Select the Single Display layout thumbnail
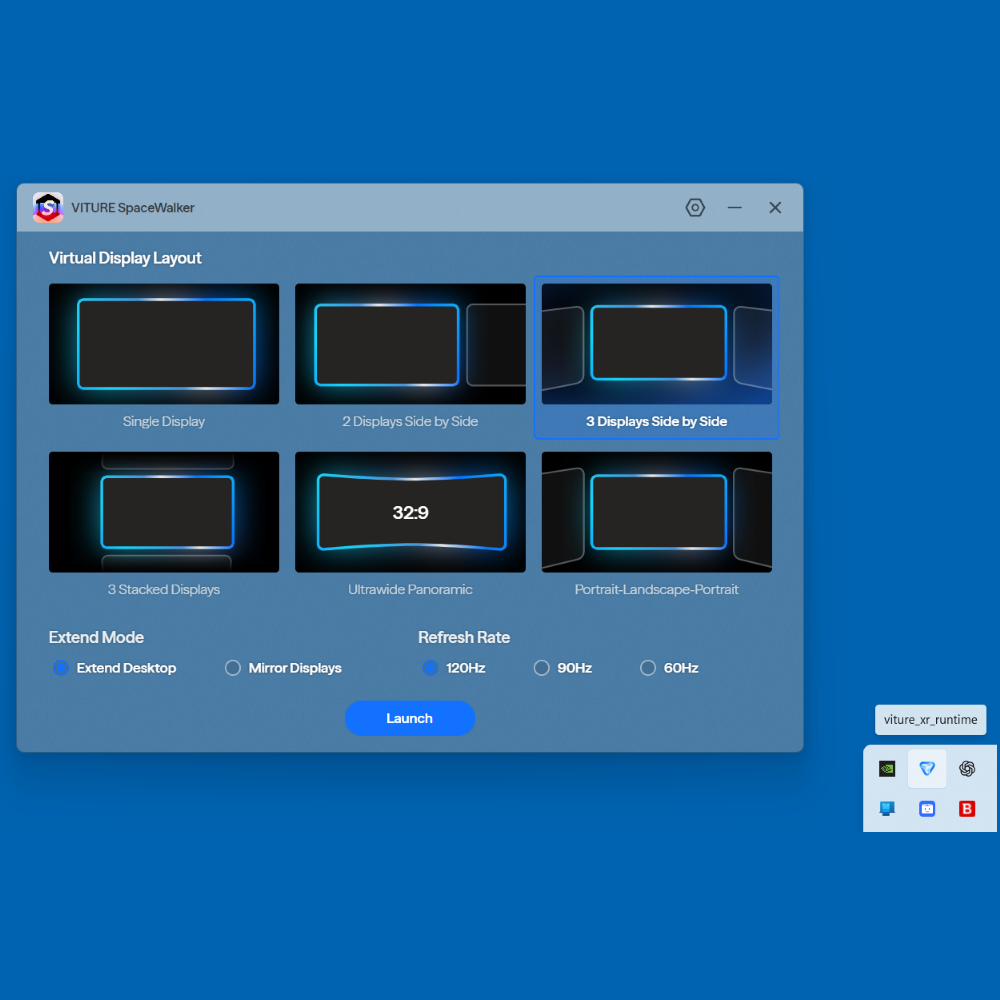 164,344
